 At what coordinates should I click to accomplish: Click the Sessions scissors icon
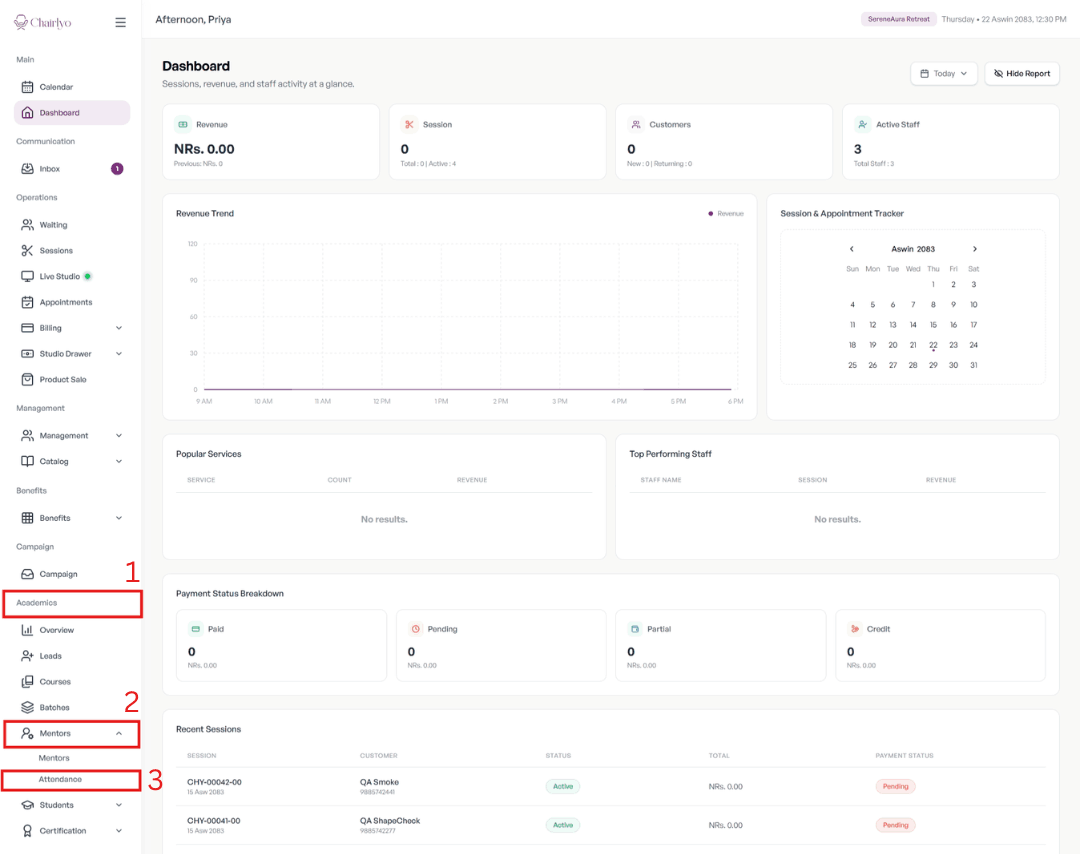[x=28, y=251]
